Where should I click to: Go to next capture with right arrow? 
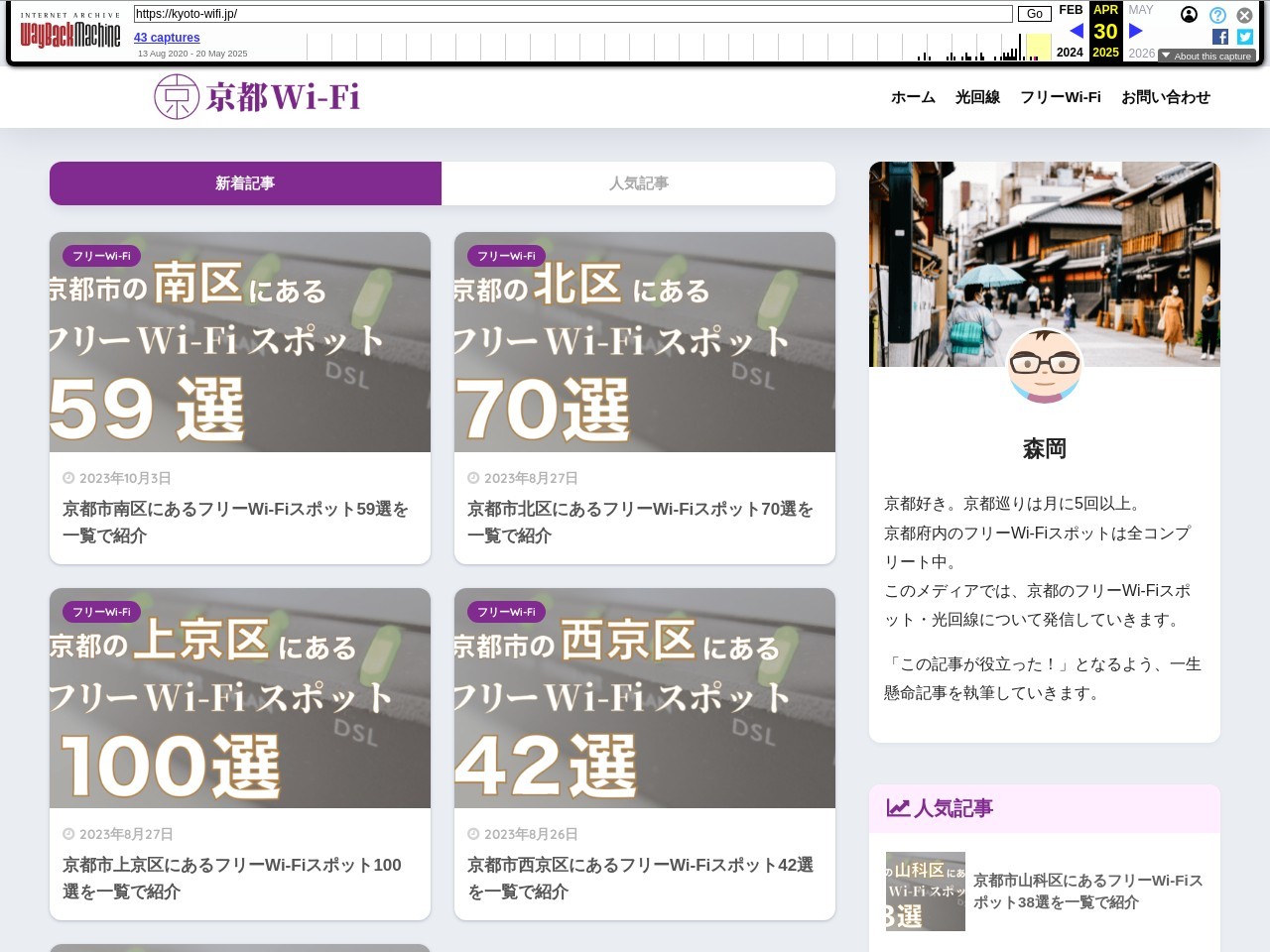coord(1136,31)
